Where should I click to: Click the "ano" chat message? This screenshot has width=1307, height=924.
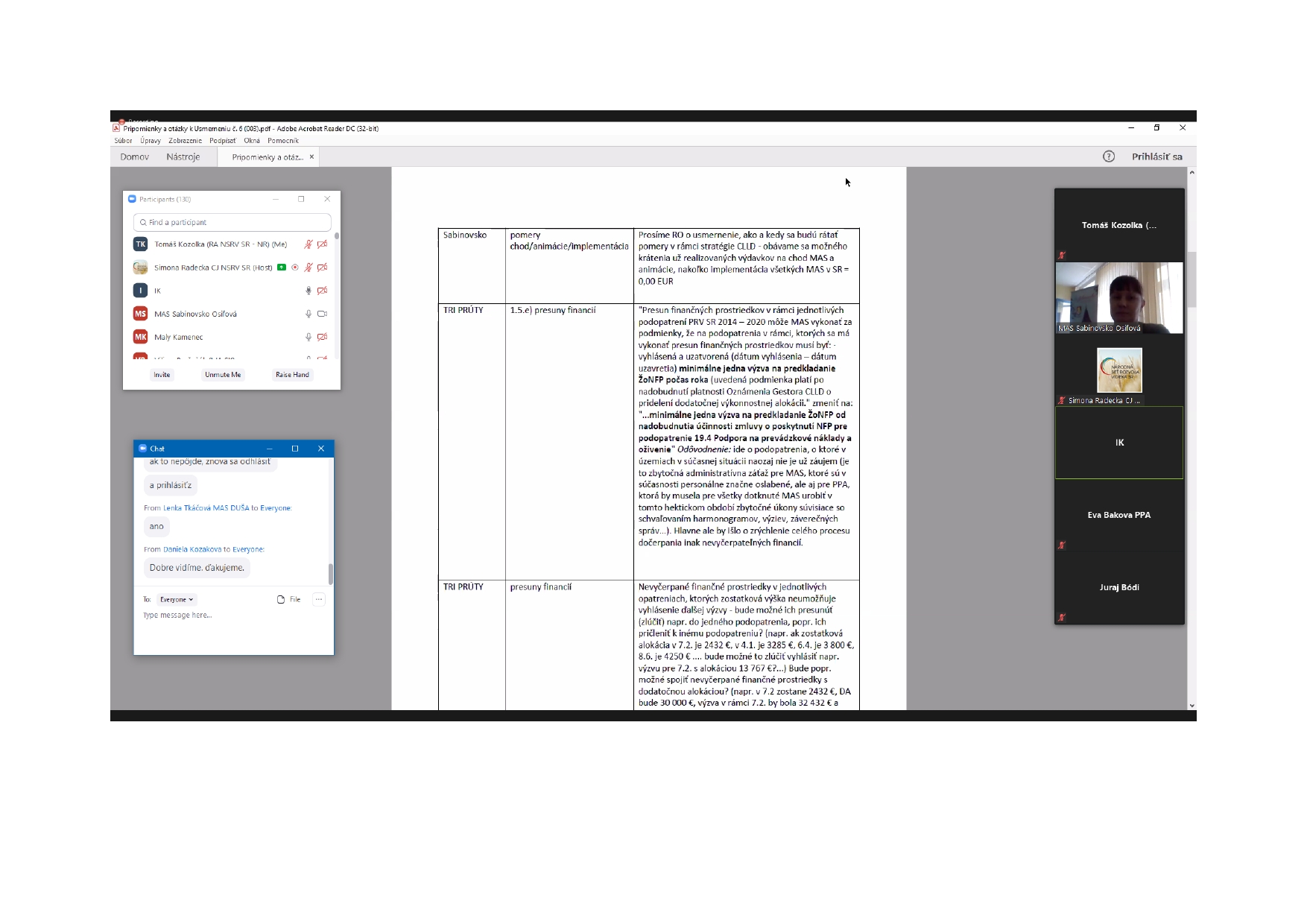(x=156, y=527)
